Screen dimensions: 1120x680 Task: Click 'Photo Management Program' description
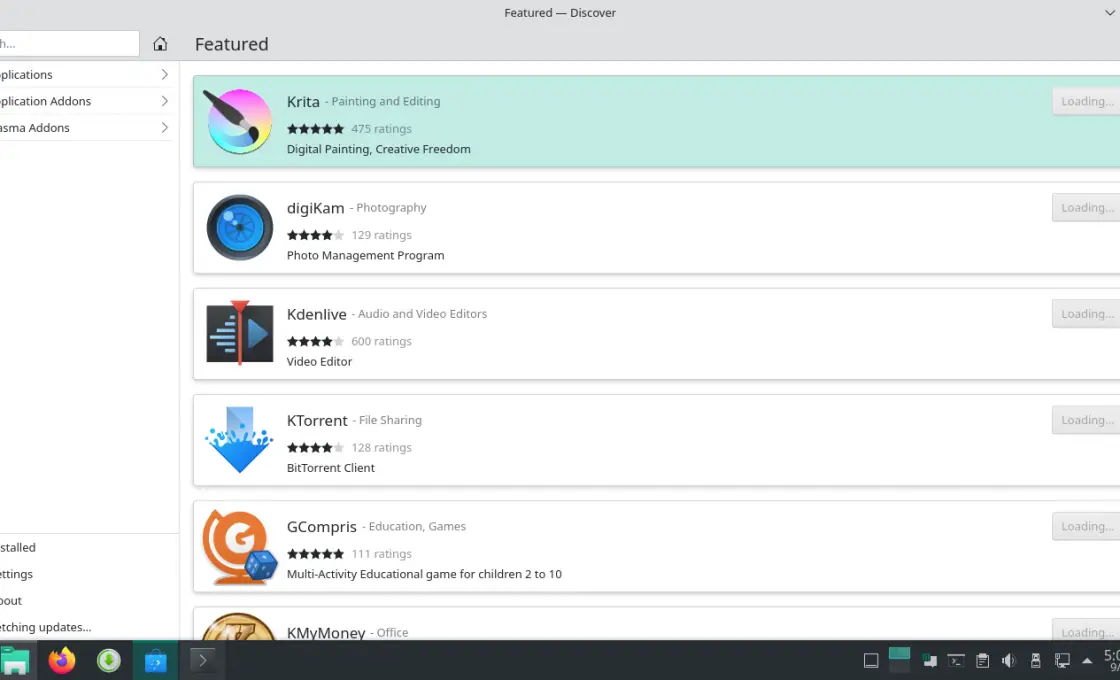pos(365,256)
